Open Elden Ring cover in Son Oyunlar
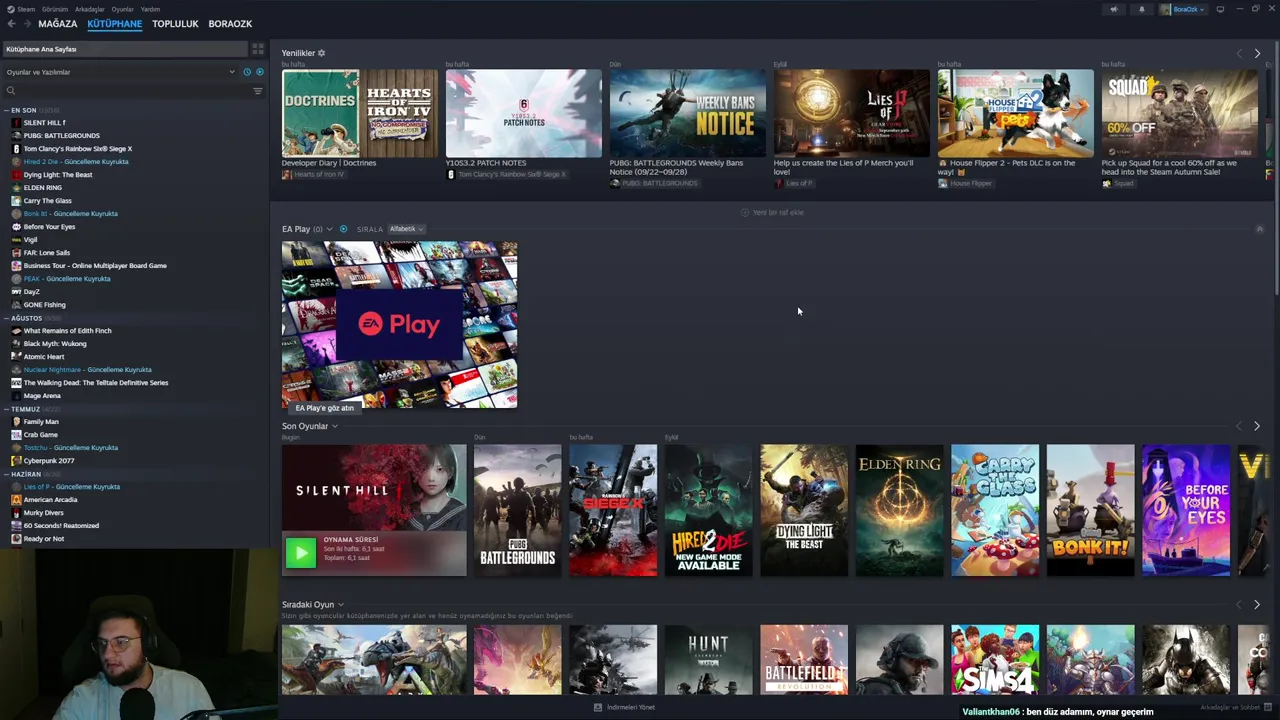Image resolution: width=1280 pixels, height=720 pixels. (899, 510)
